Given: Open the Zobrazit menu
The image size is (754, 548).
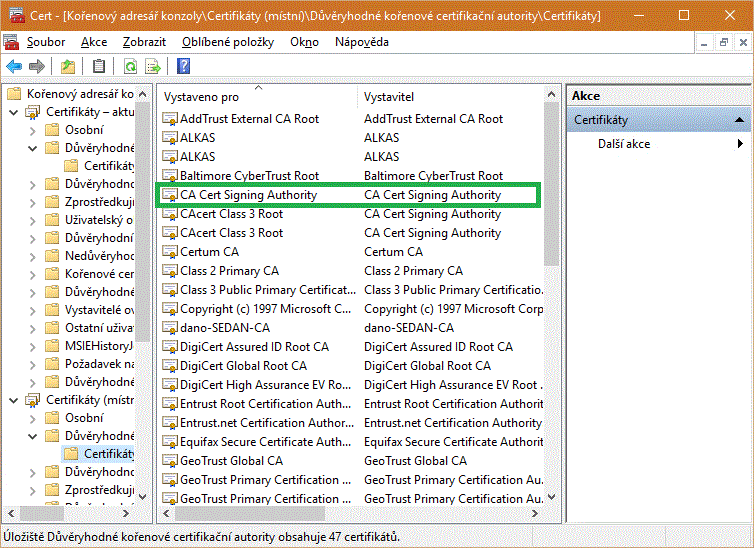Looking at the screenshot, I should pyautogui.click(x=145, y=42).
